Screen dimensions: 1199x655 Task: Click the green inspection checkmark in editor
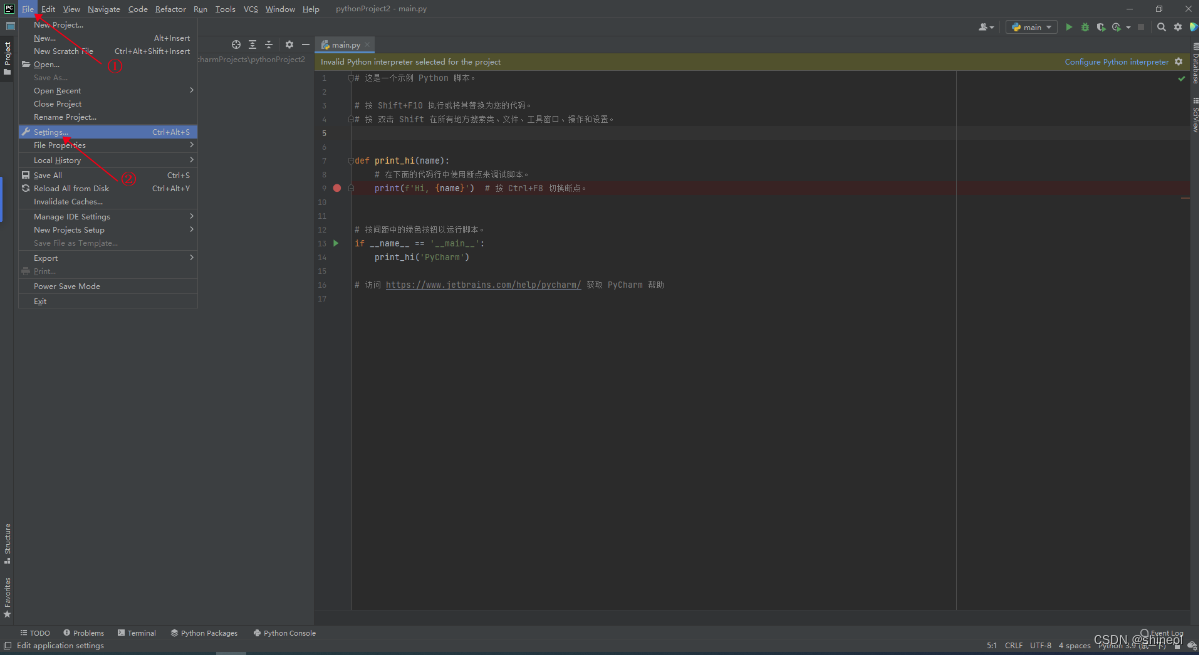1181,78
